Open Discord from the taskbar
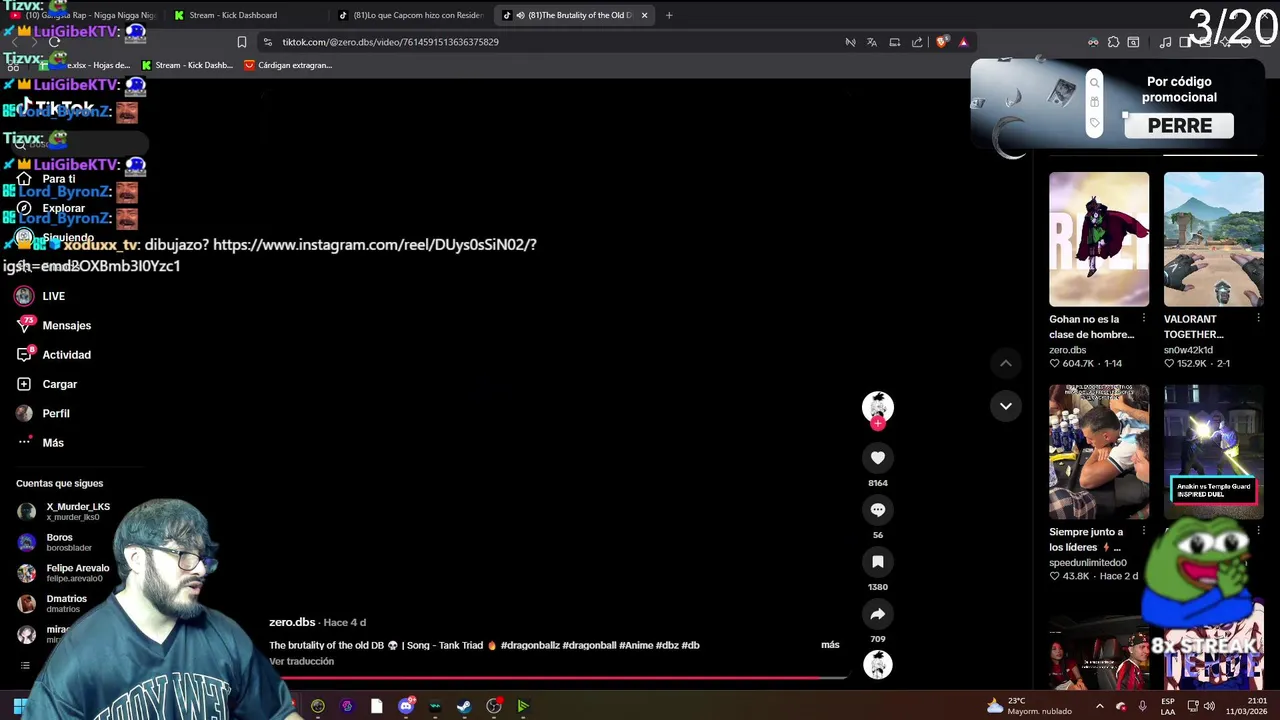The width and height of the screenshot is (1280, 720). (x=405, y=706)
